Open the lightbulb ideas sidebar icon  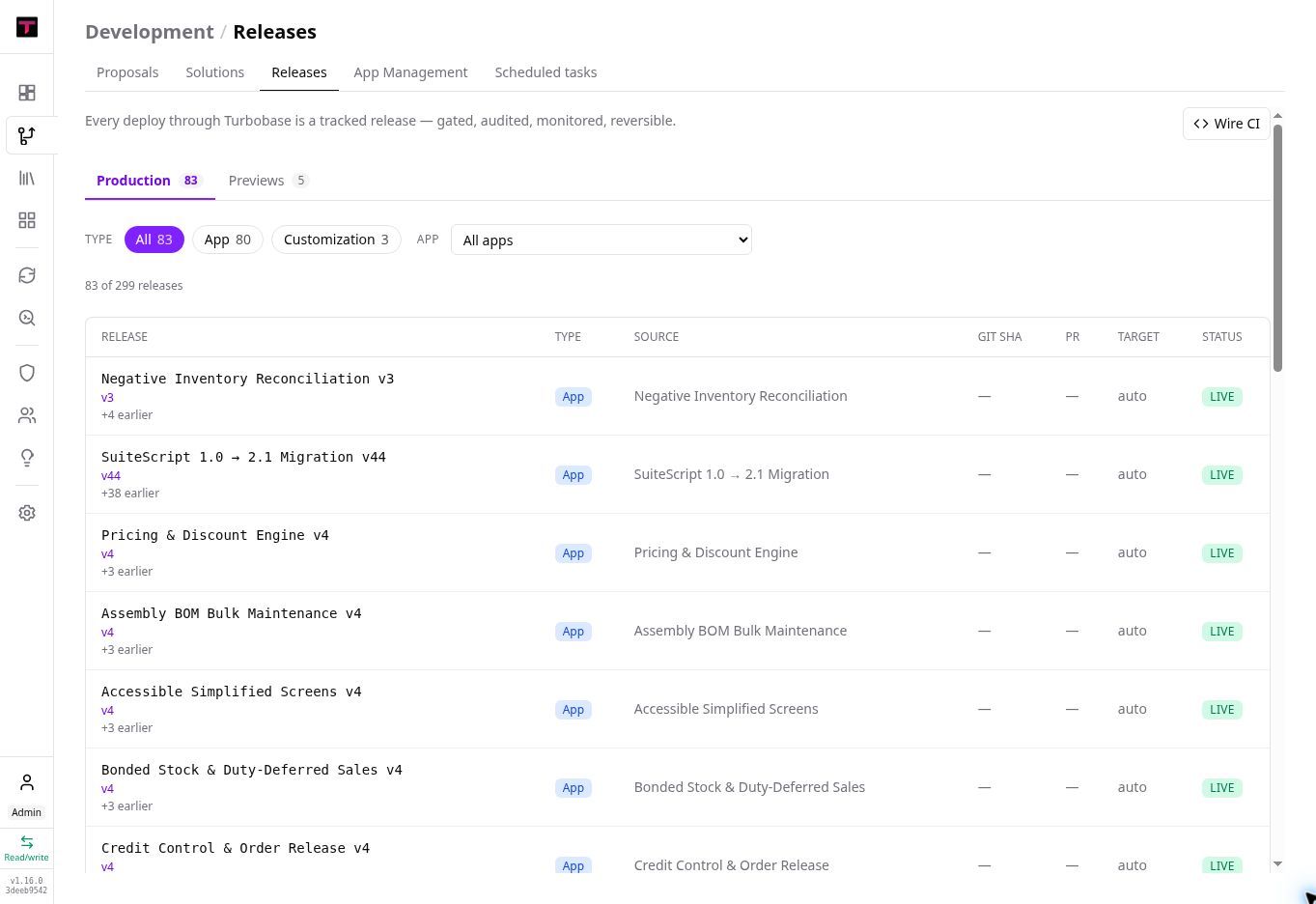[27, 458]
